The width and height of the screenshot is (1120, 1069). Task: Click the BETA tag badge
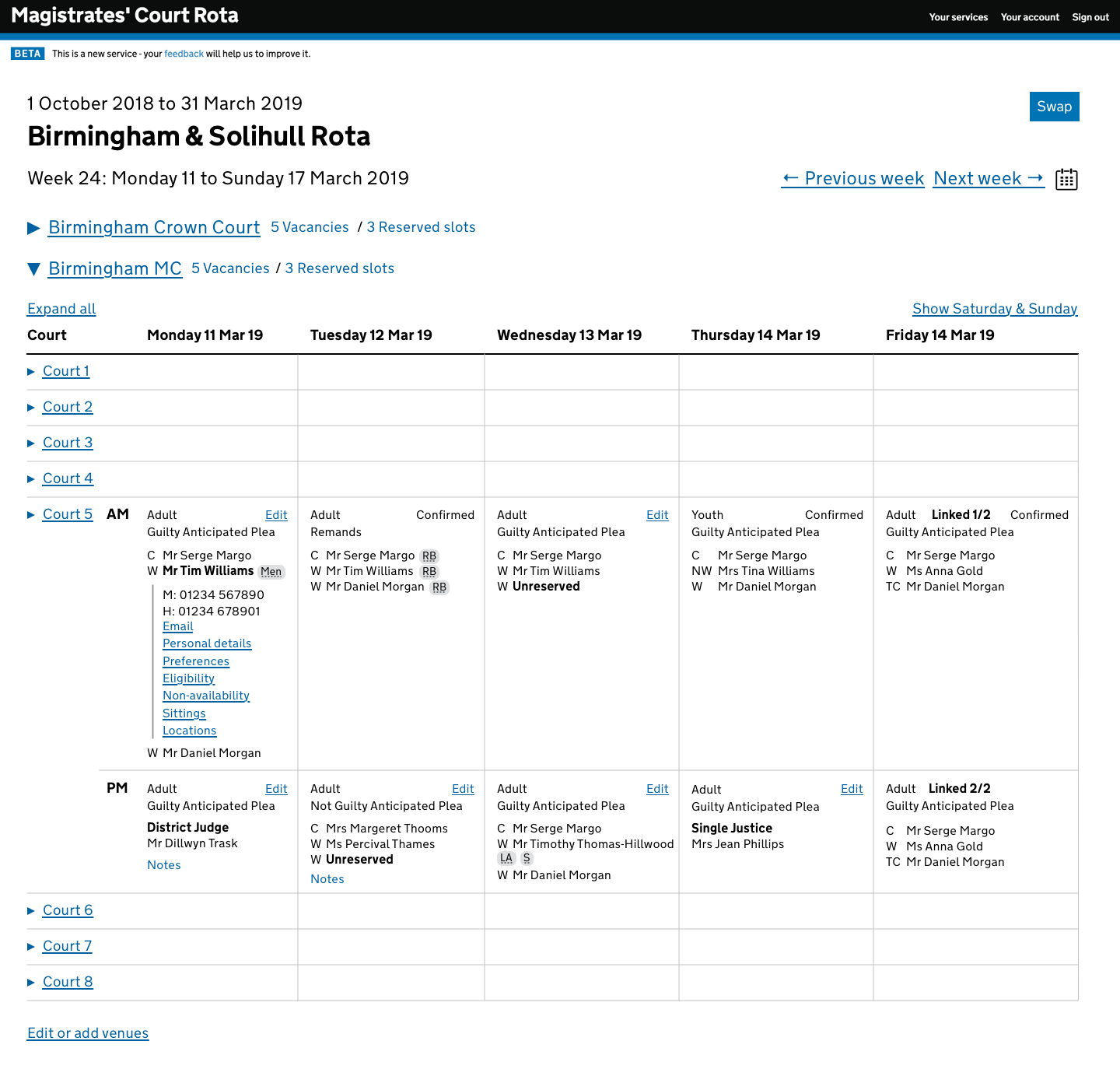click(27, 54)
